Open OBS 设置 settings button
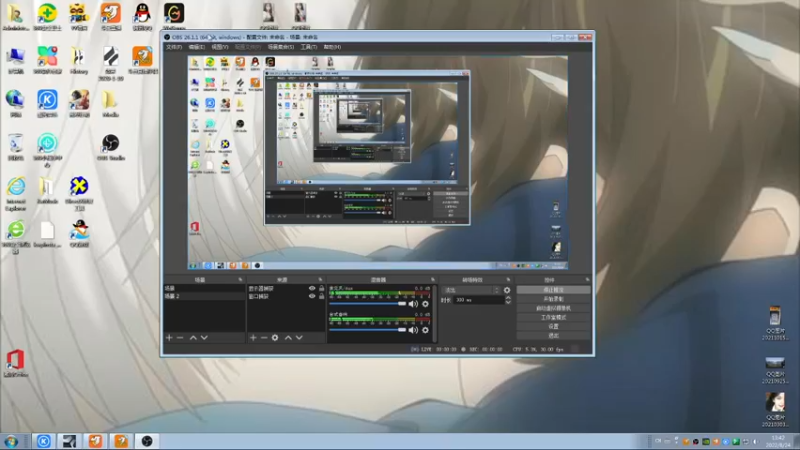The width and height of the screenshot is (800, 450). click(554, 327)
